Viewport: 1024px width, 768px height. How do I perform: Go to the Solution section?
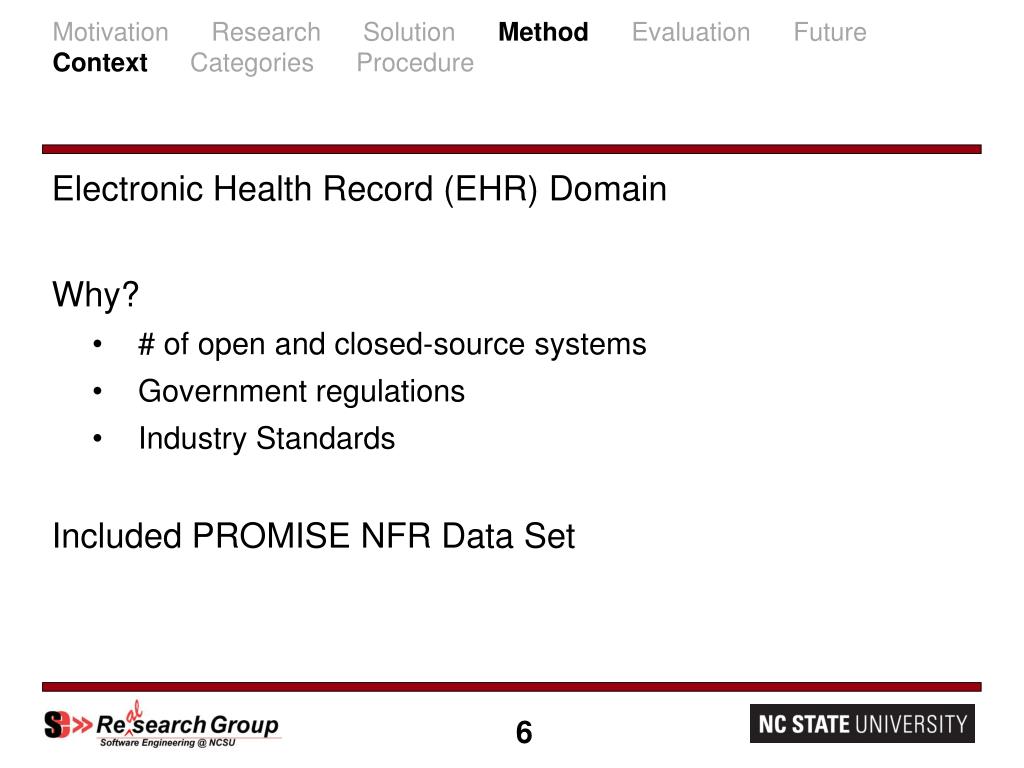[x=409, y=32]
